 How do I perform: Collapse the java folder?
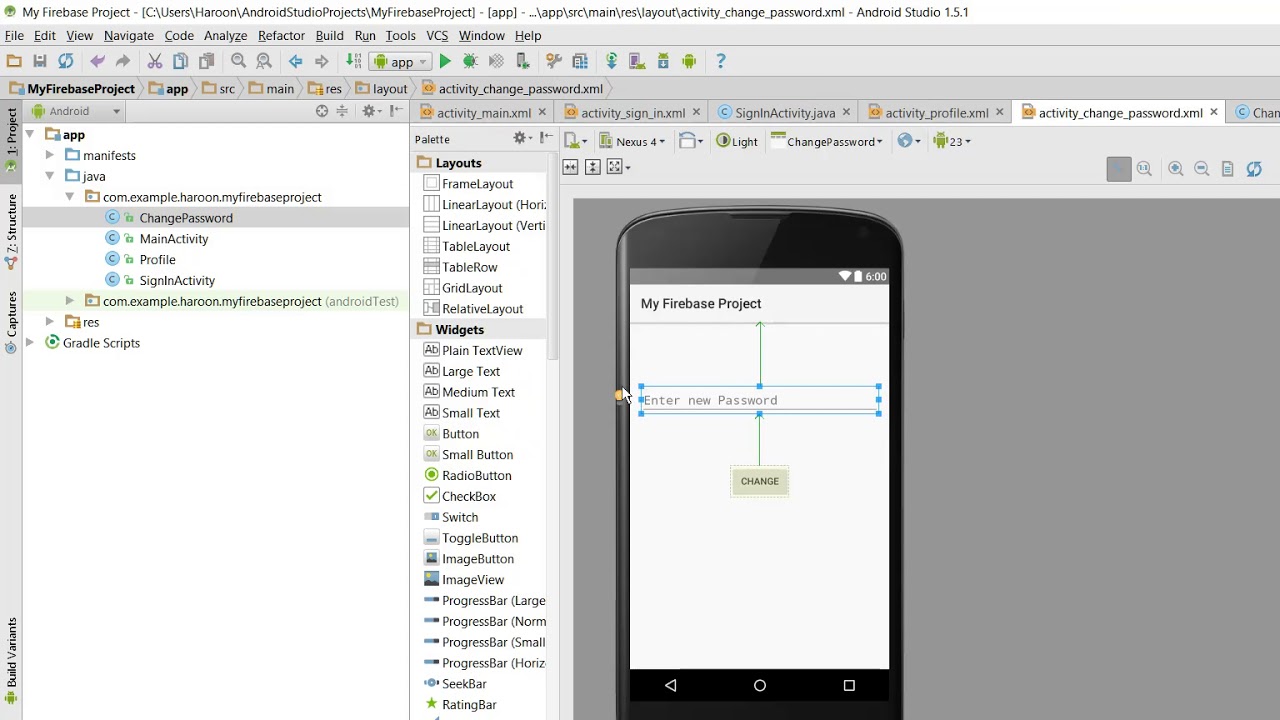[x=49, y=176]
